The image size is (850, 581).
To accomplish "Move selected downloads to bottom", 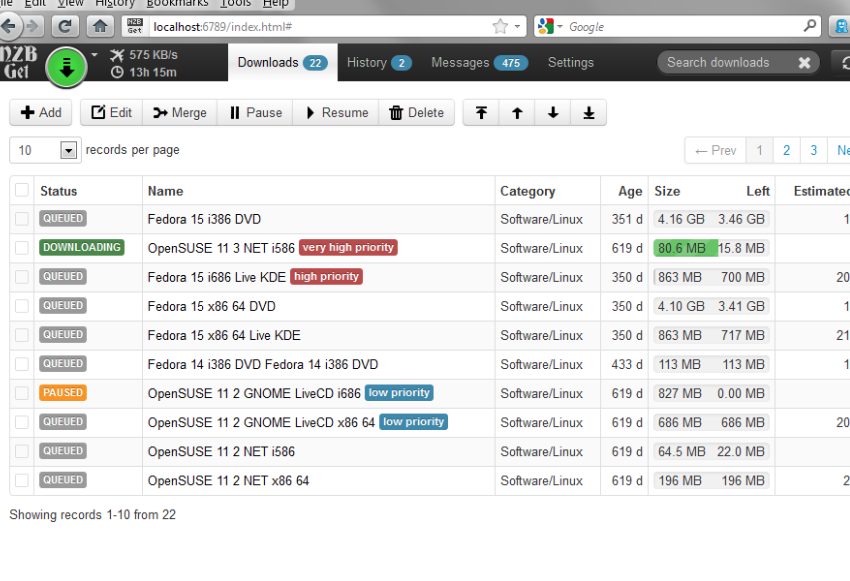I will point(589,113).
